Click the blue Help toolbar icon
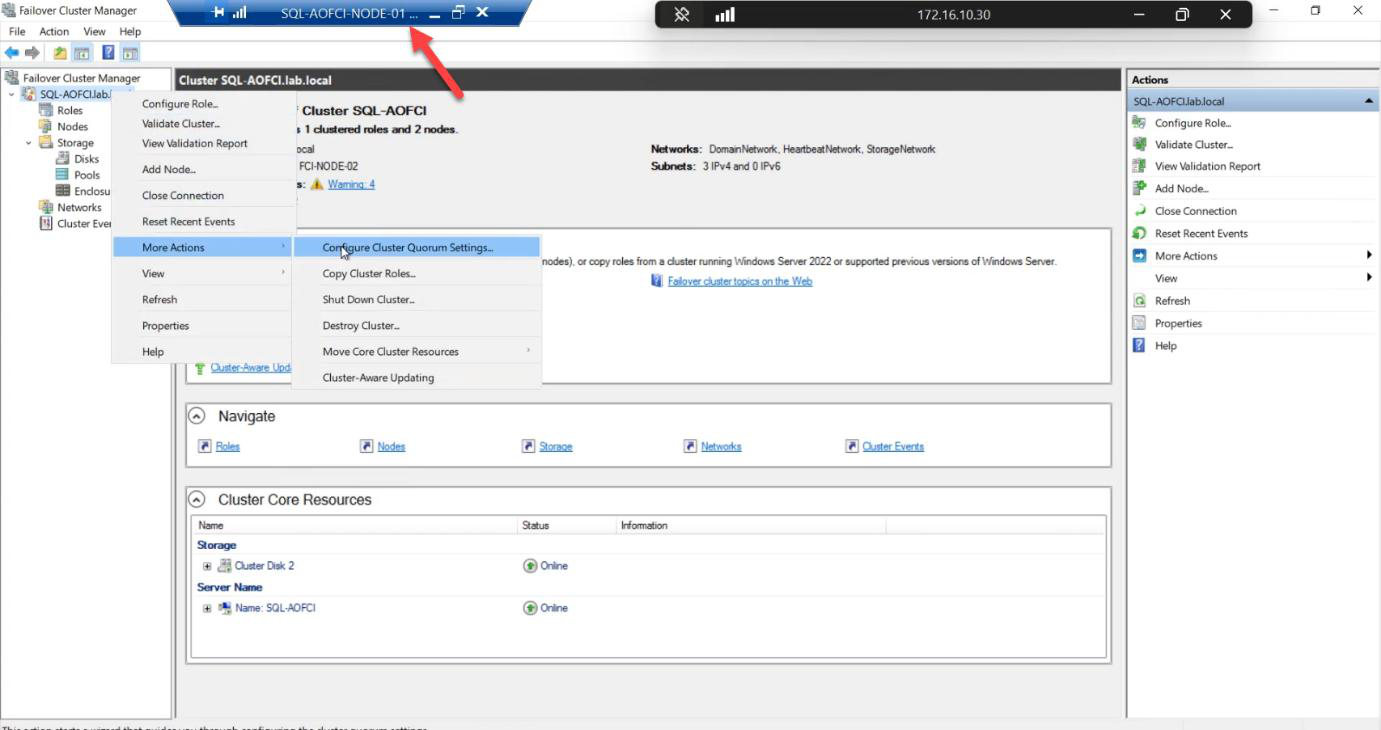The image size is (1381, 730). pos(108,53)
